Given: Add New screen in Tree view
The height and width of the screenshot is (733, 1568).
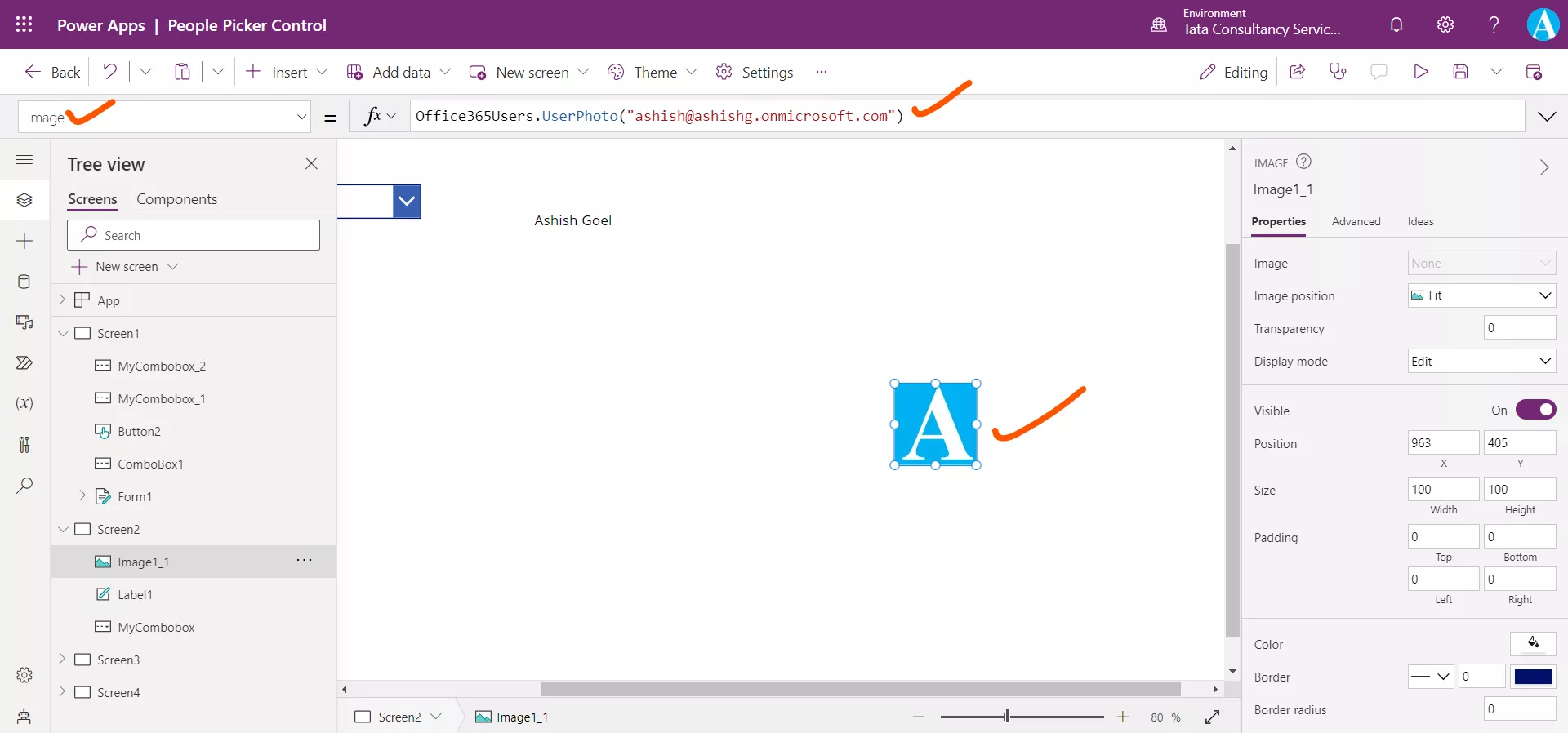Looking at the screenshot, I should [x=125, y=266].
